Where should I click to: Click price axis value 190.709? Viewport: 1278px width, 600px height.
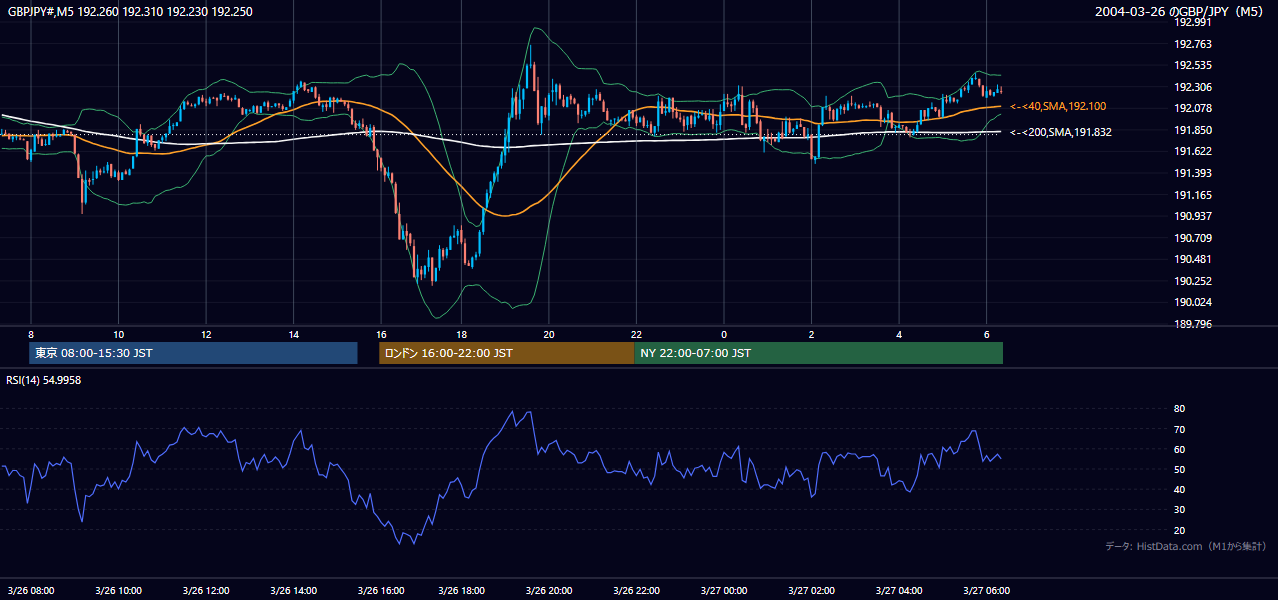coord(1192,238)
